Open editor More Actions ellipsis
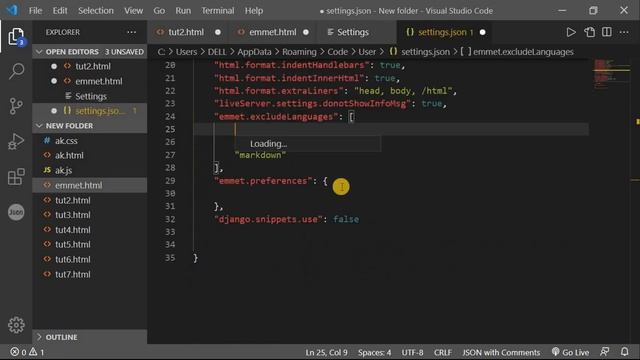The height and width of the screenshot is (360, 640). [x=624, y=32]
